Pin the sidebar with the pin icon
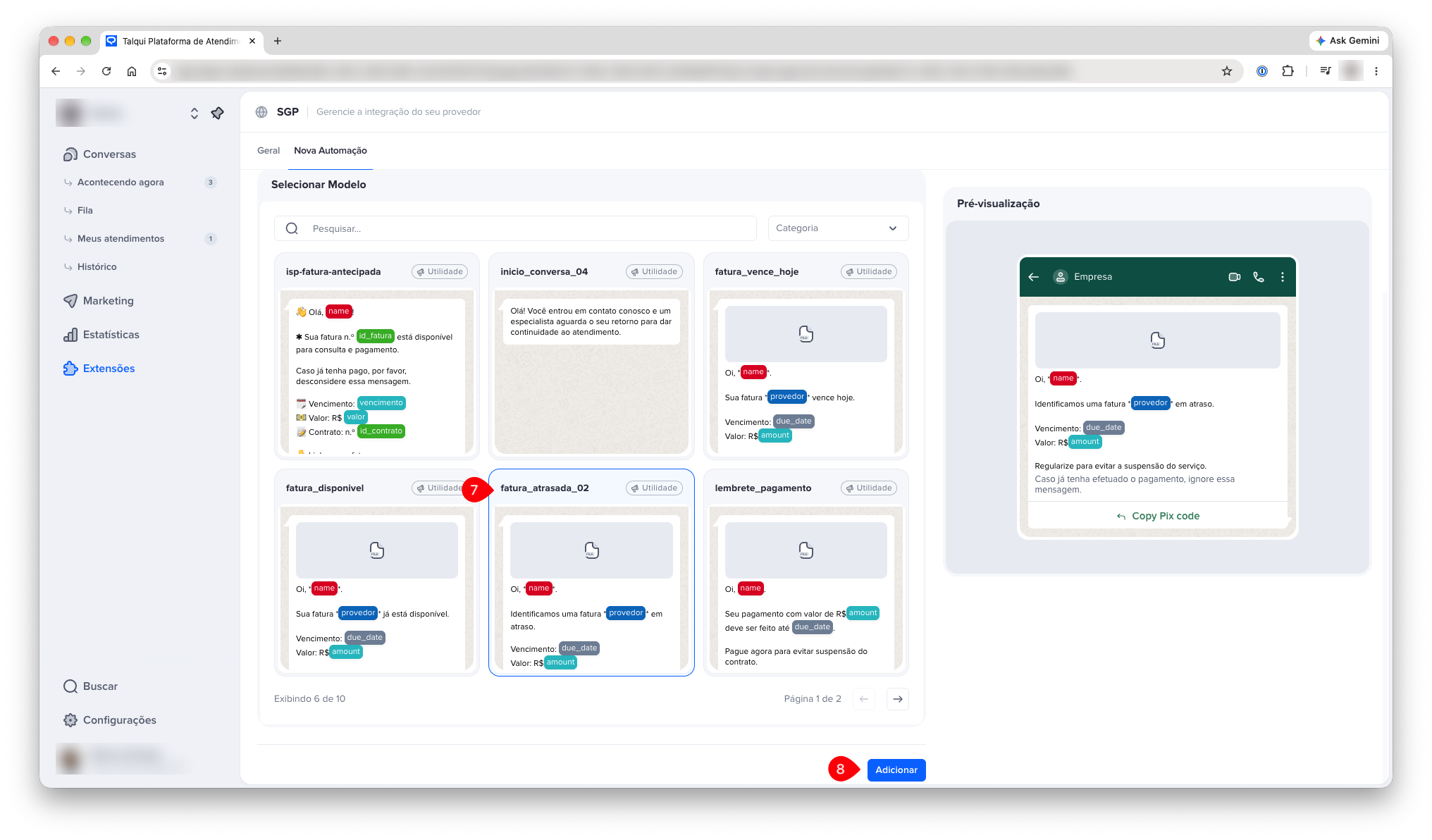Screen dimensions: 1432x840 (x=217, y=113)
